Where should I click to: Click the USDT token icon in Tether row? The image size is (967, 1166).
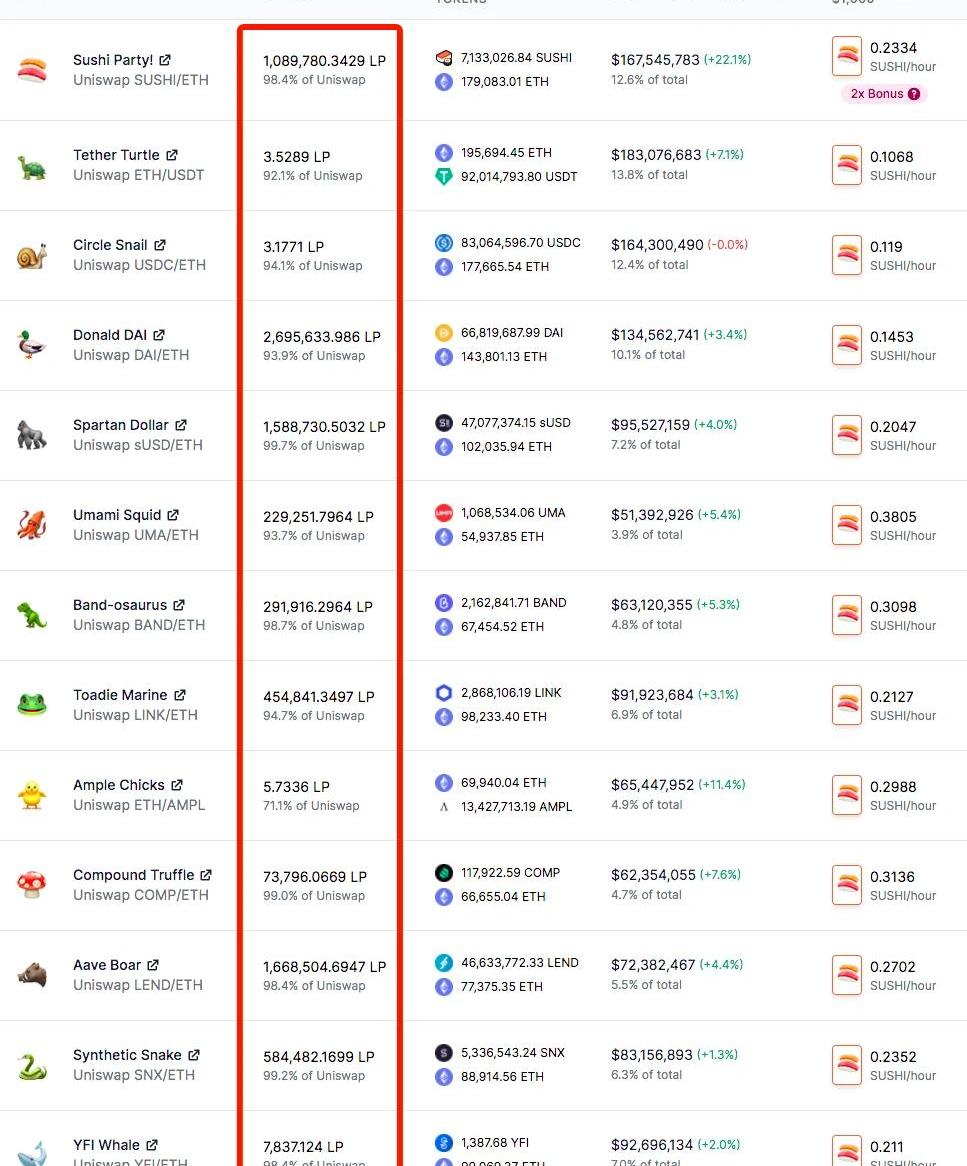click(444, 177)
